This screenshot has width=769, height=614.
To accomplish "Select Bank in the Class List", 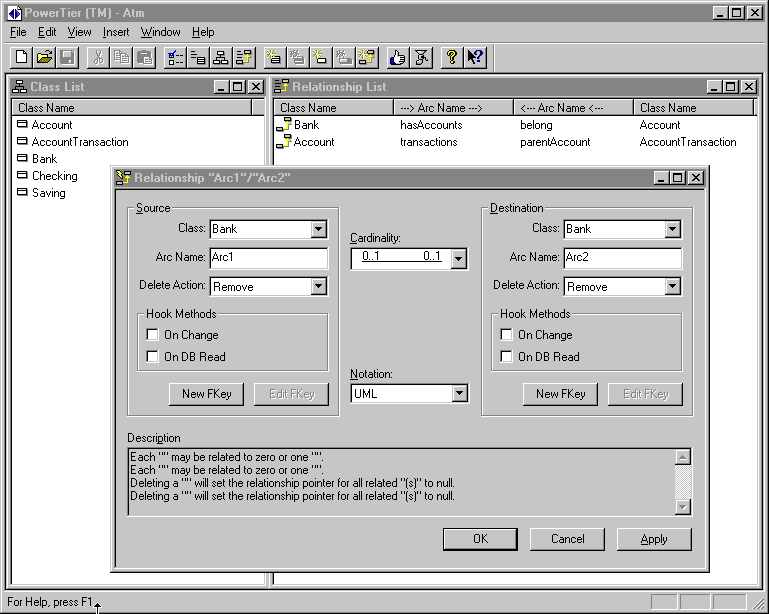I will [x=44, y=159].
